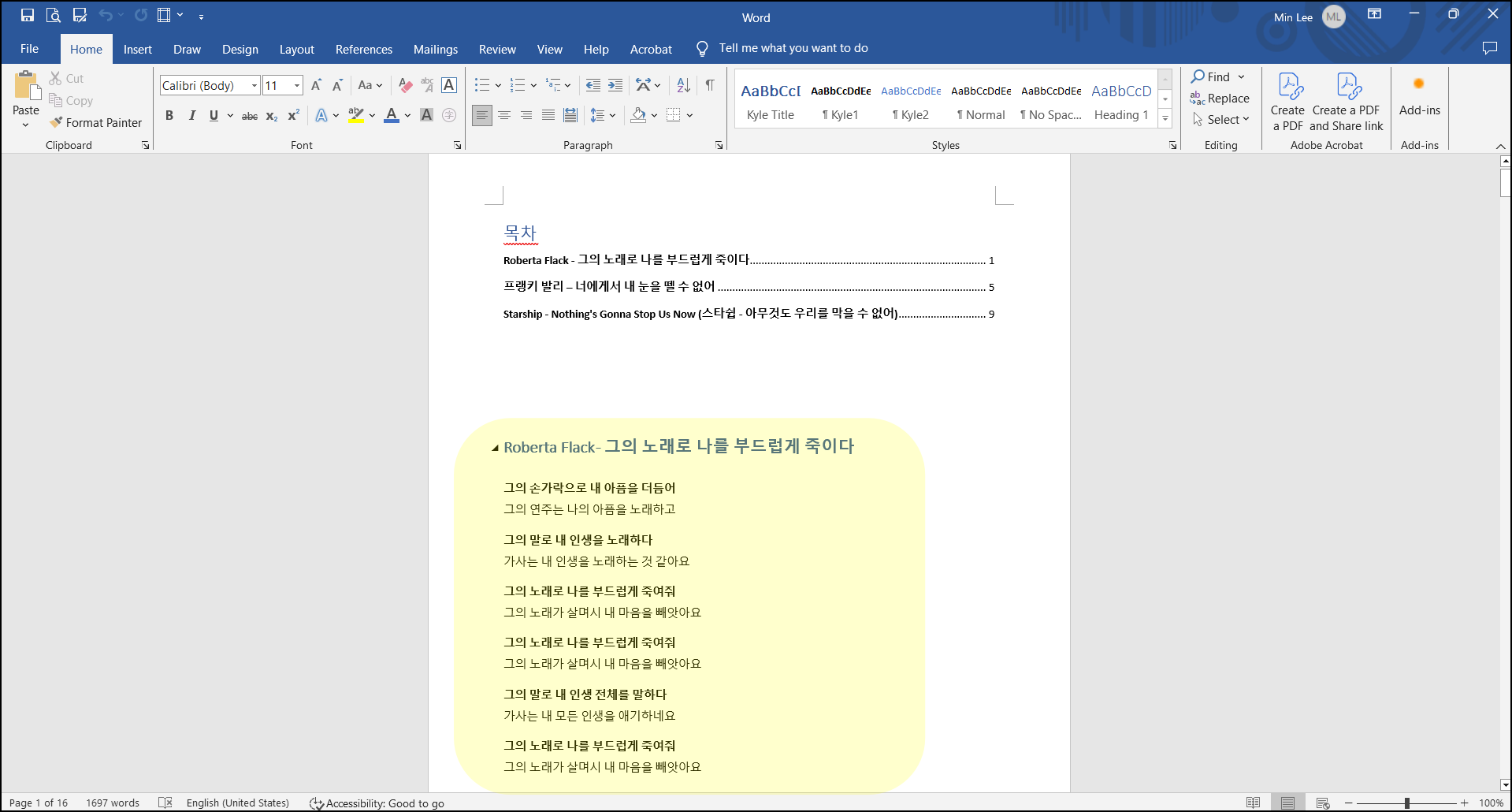The width and height of the screenshot is (1512, 812).
Task: Toggle Align Left paragraph alignment
Action: pyautogui.click(x=482, y=115)
